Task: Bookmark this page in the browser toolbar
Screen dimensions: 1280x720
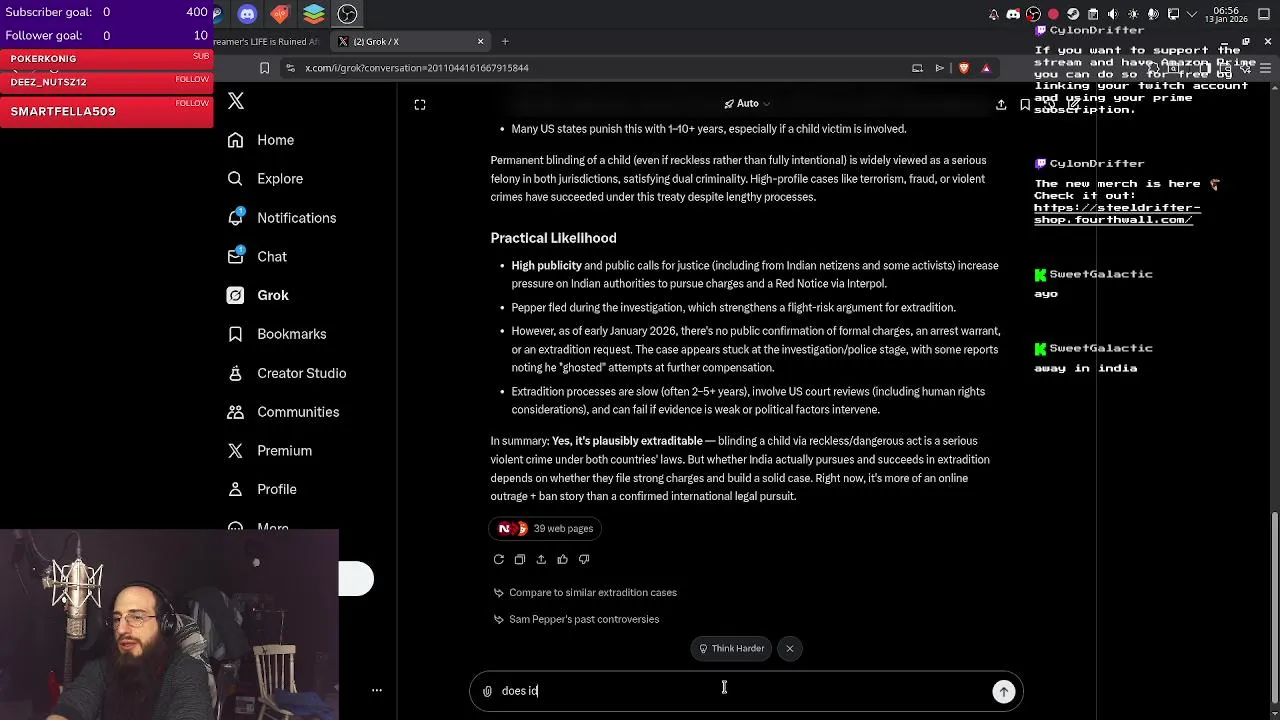Action: pos(264,68)
